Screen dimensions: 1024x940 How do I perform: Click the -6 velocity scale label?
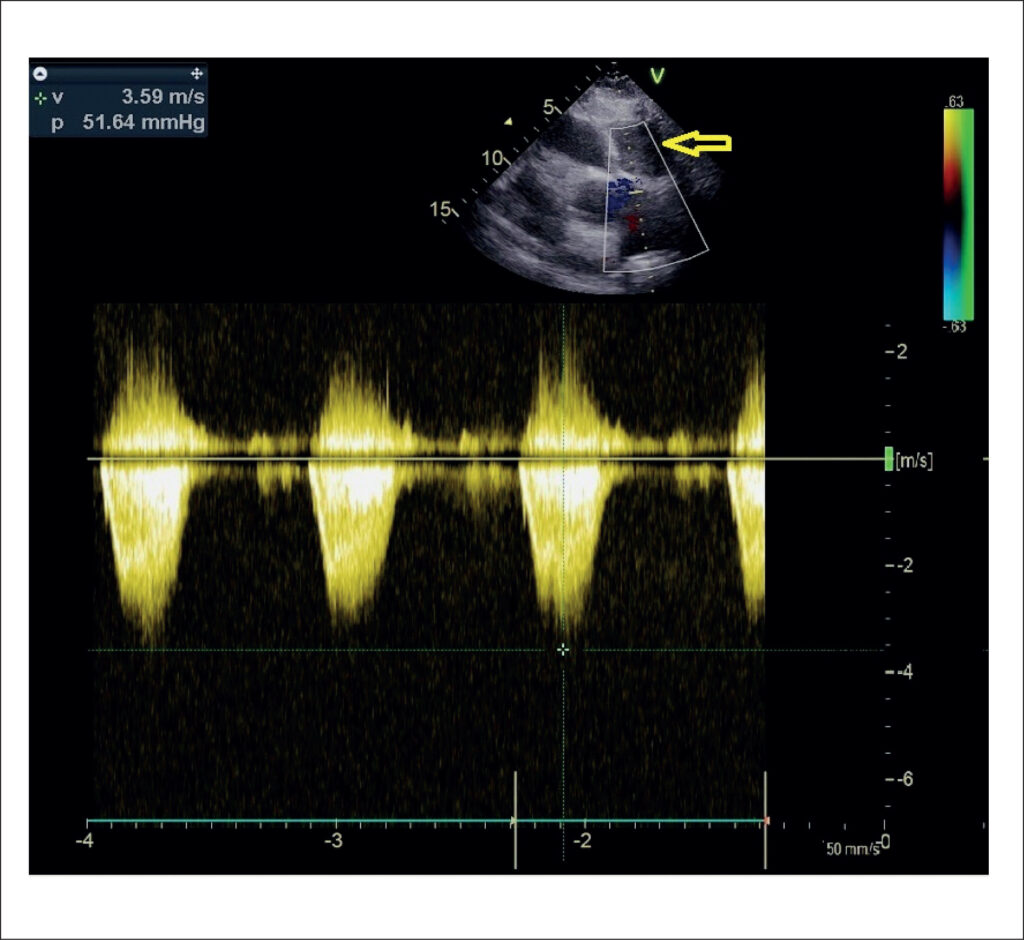903,779
